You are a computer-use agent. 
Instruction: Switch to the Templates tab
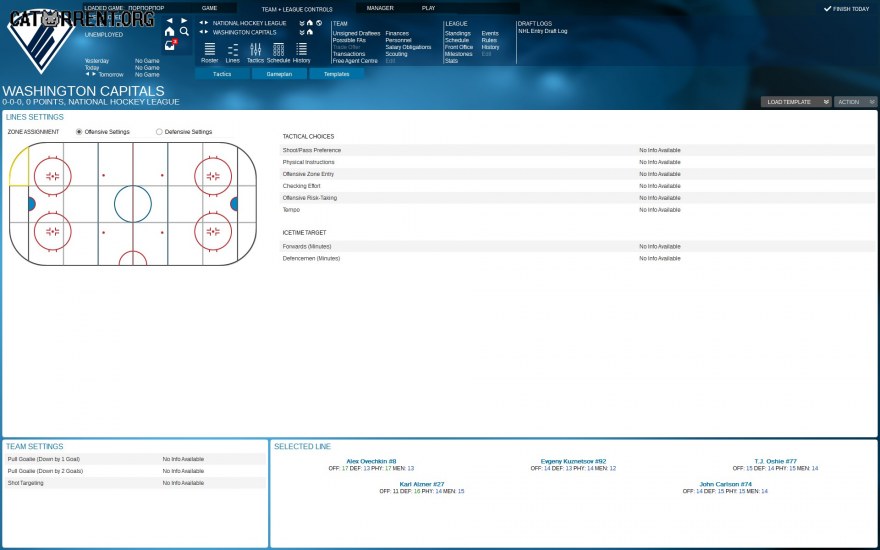point(336,74)
